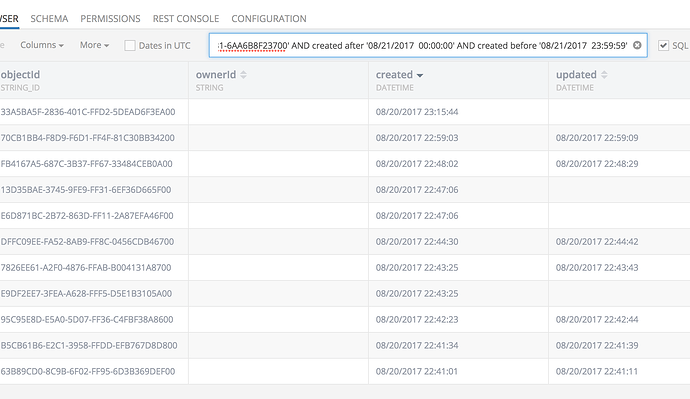The image size is (690, 399).
Task: Click created value 08/20/2017 22:59:03
Action: click(417, 138)
